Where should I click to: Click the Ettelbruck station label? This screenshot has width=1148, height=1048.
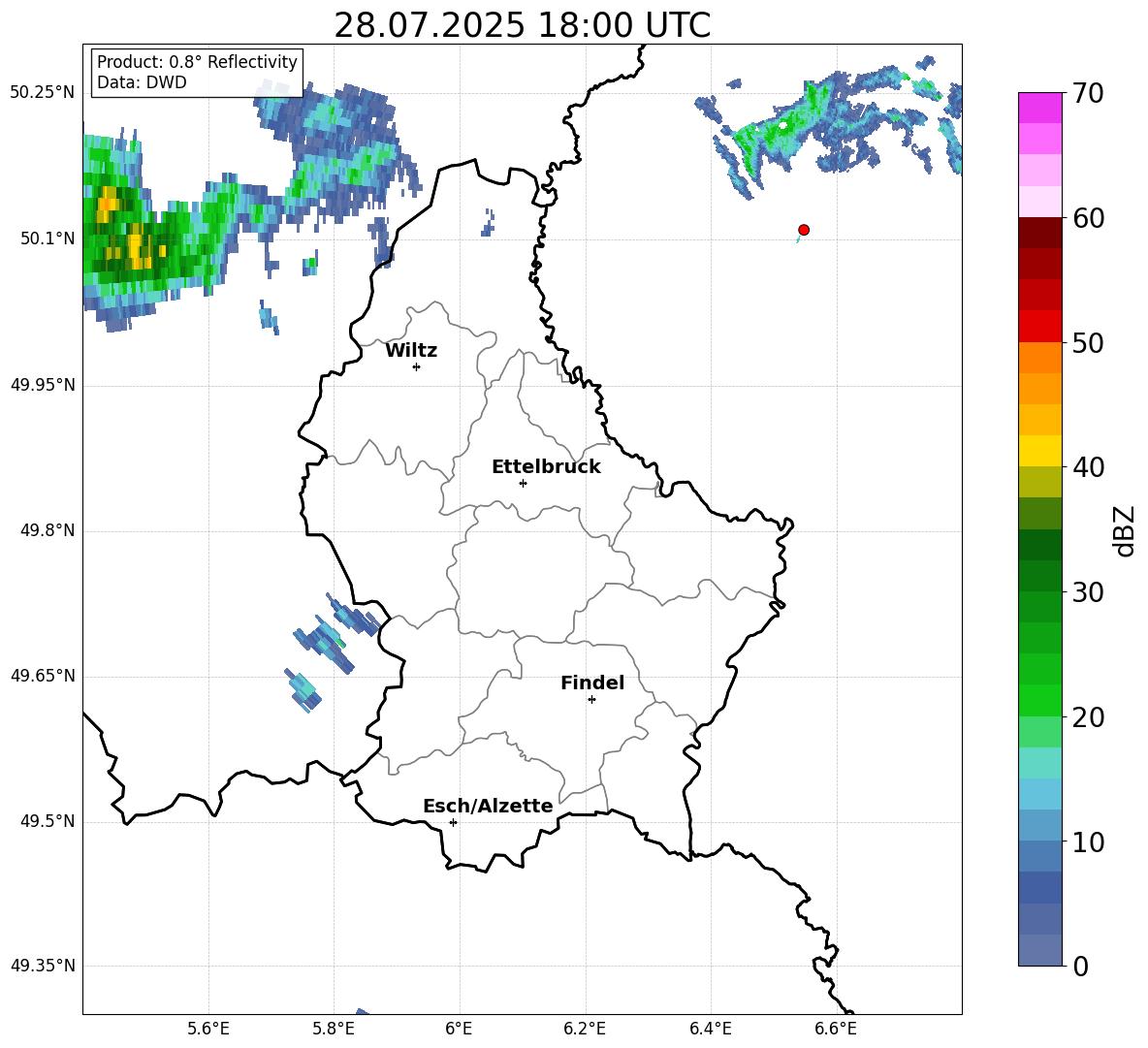point(546,467)
